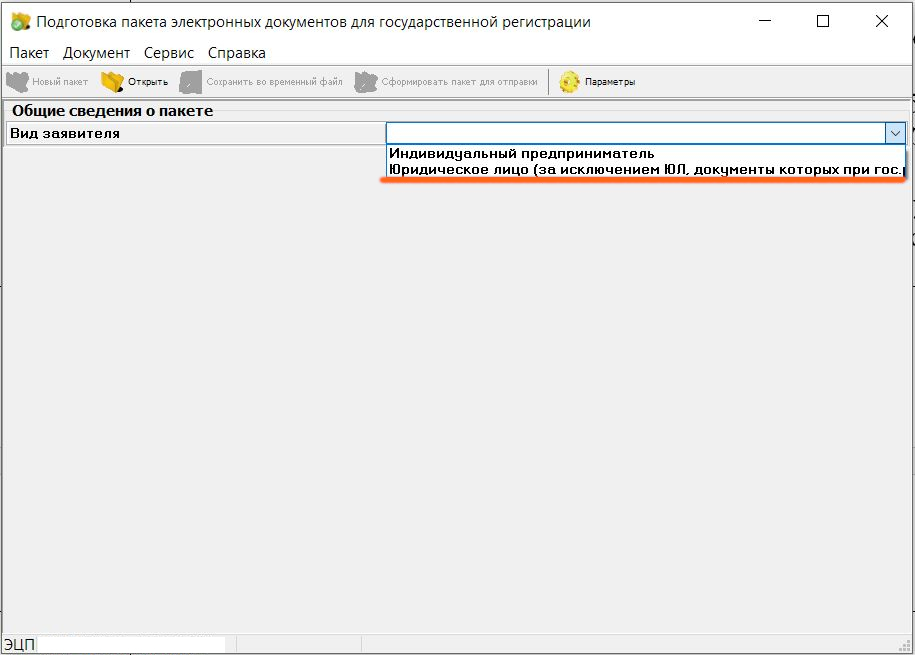Click Сформировать пакет для отправки icon
Viewport: 915px width, 655px height.
point(366,82)
